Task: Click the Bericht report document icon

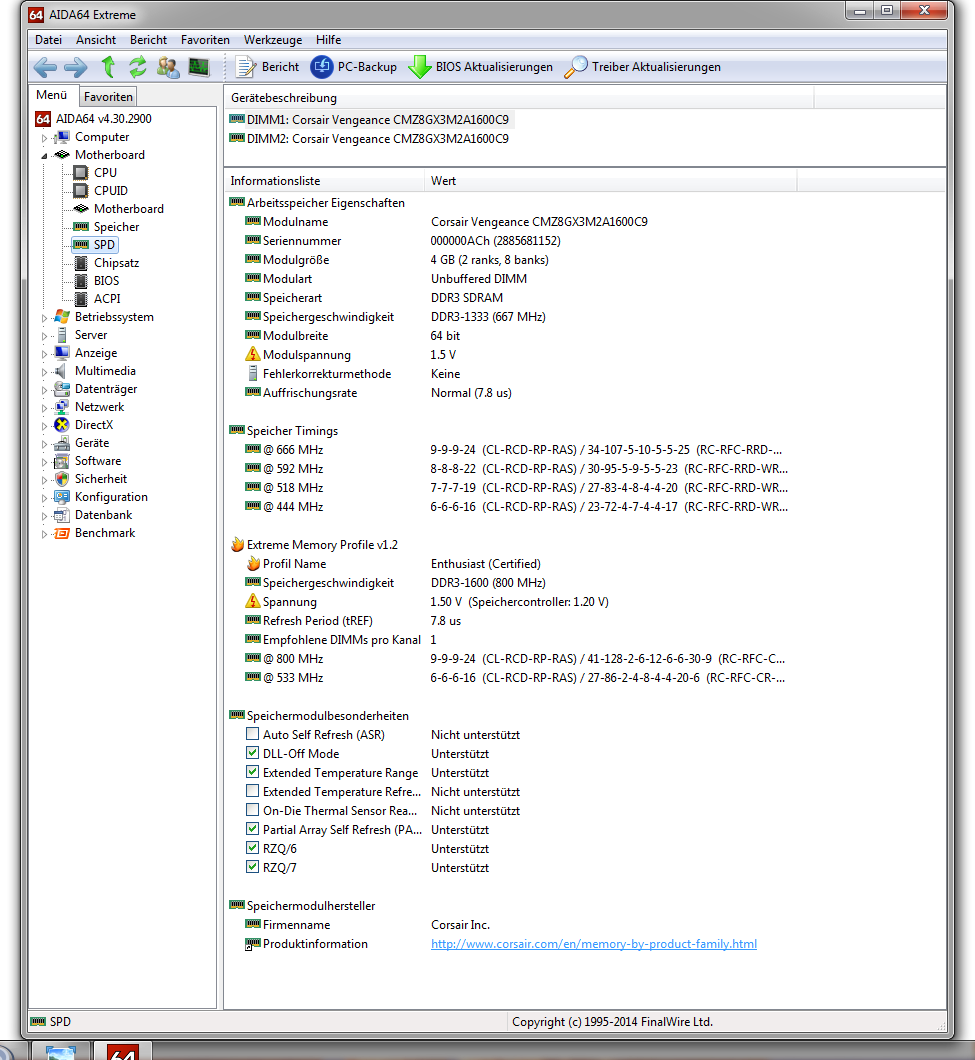Action: click(x=244, y=67)
